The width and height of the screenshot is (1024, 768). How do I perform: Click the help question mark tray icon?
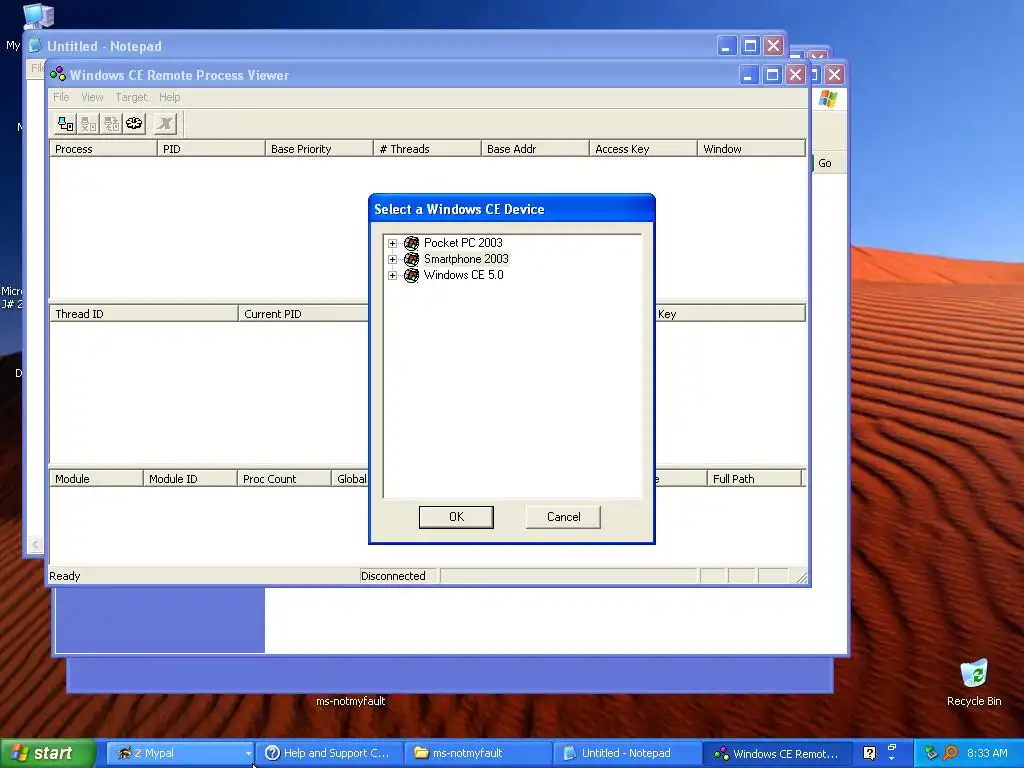point(869,753)
